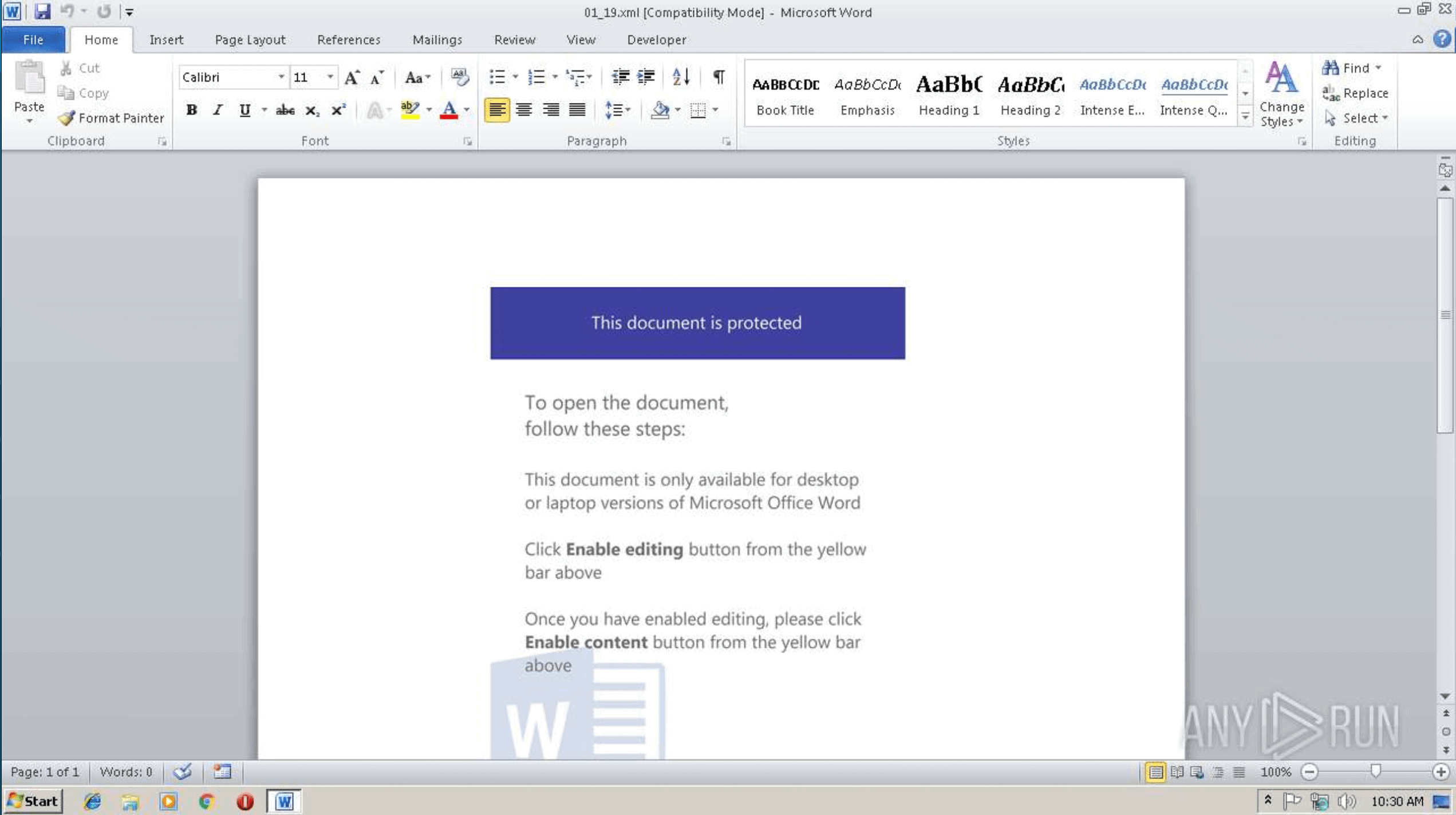Open the Page Layout tab
This screenshot has width=1456, height=815.
[x=250, y=39]
